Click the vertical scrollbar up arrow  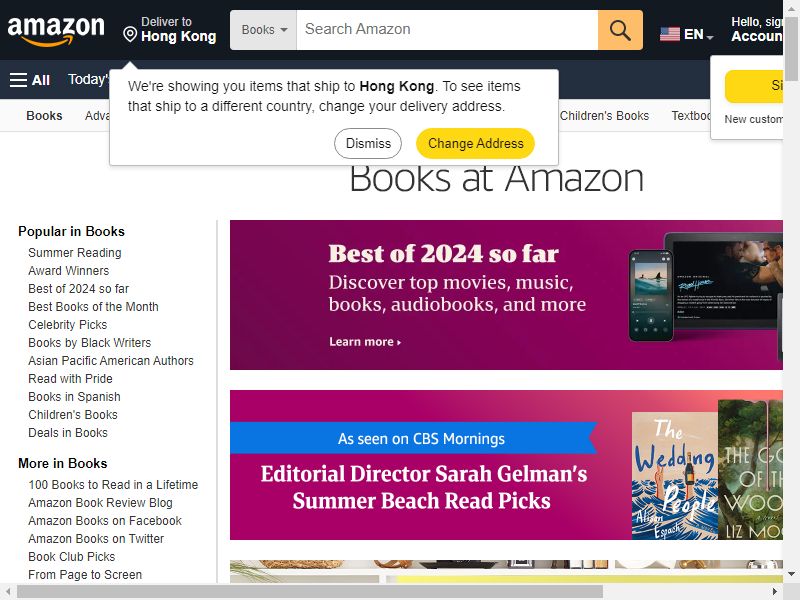point(791,7)
